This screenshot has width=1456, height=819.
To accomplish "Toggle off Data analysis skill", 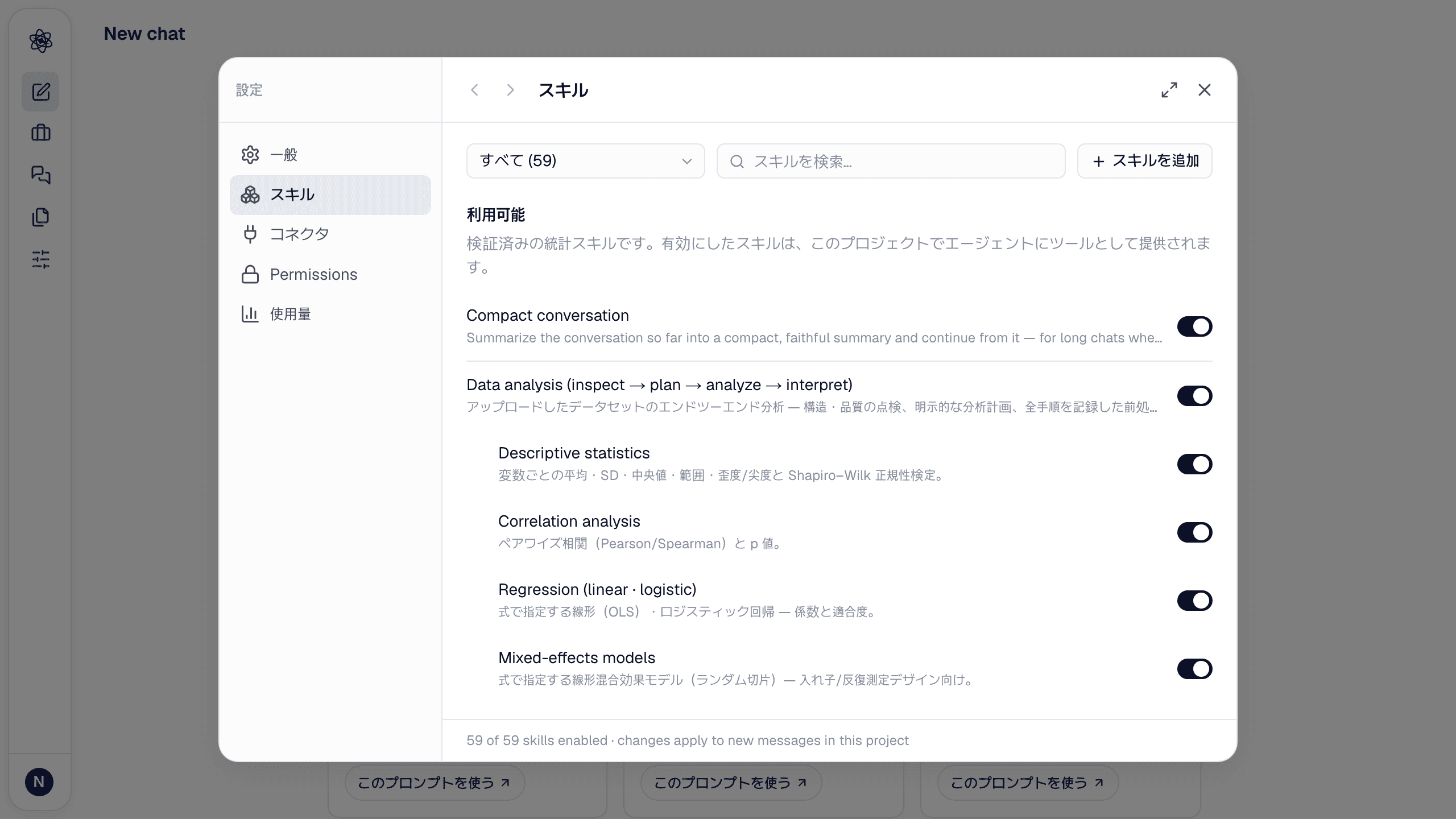I will tap(1194, 396).
